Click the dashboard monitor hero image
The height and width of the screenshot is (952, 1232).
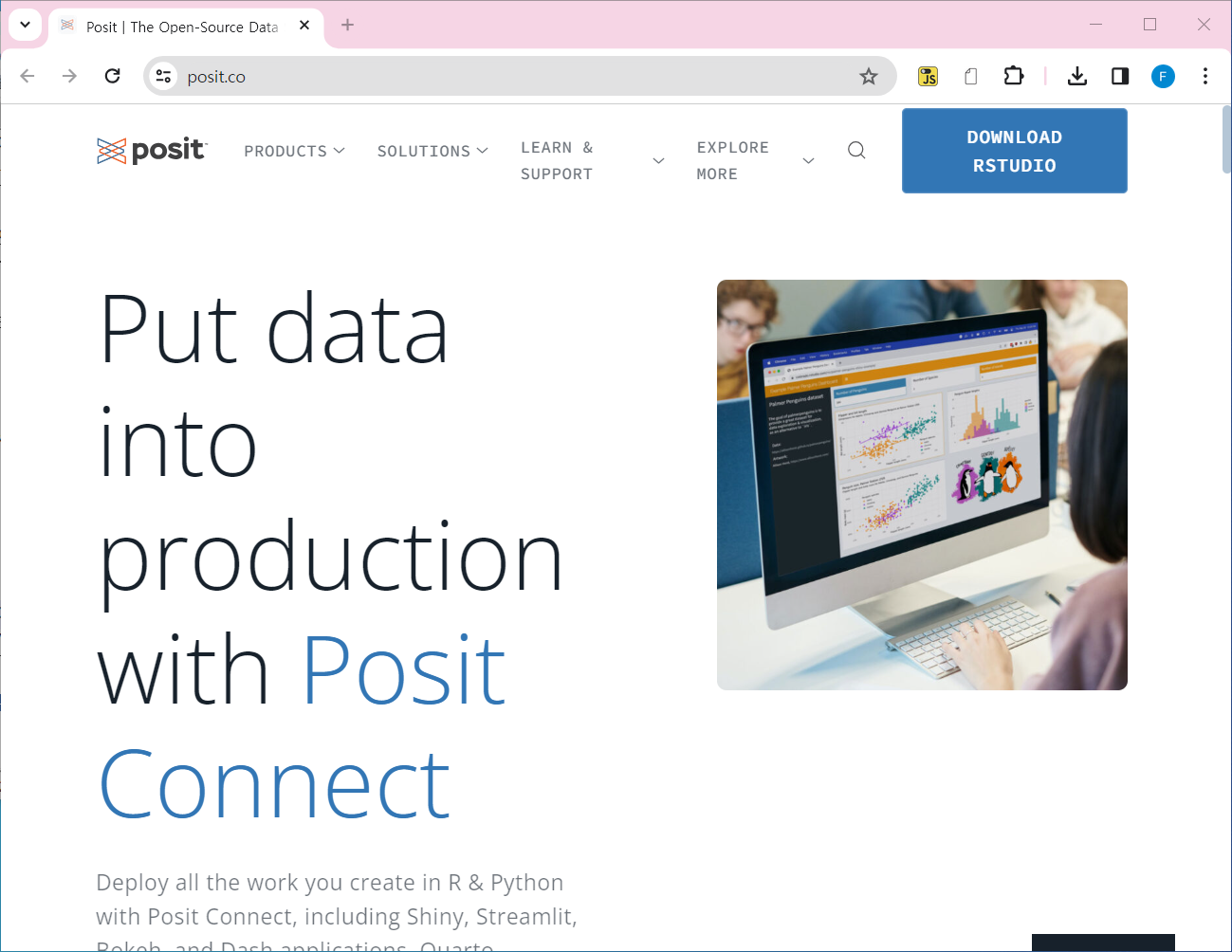(x=922, y=485)
